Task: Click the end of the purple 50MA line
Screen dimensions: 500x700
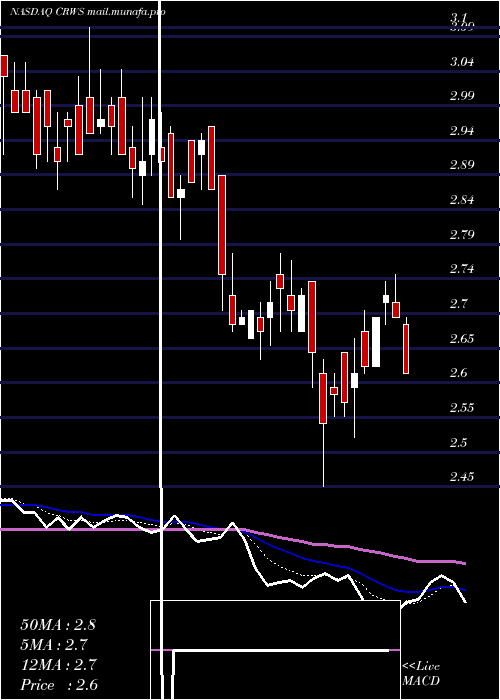Action: pos(465,563)
